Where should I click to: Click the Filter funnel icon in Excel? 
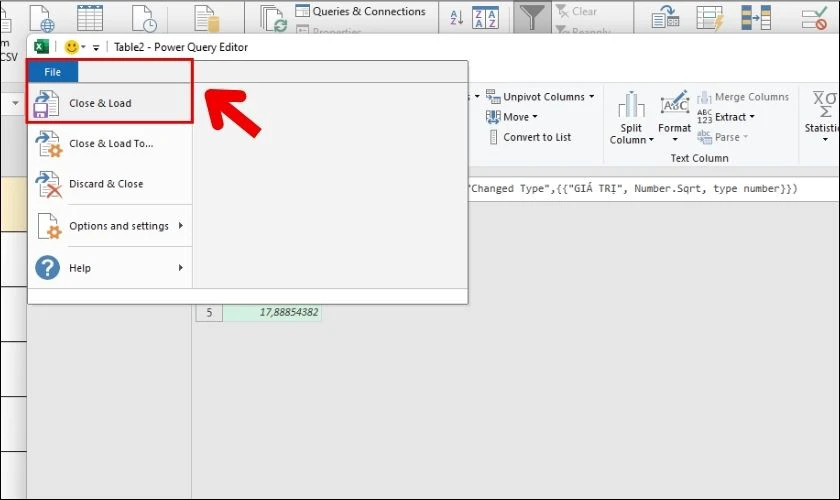532,17
